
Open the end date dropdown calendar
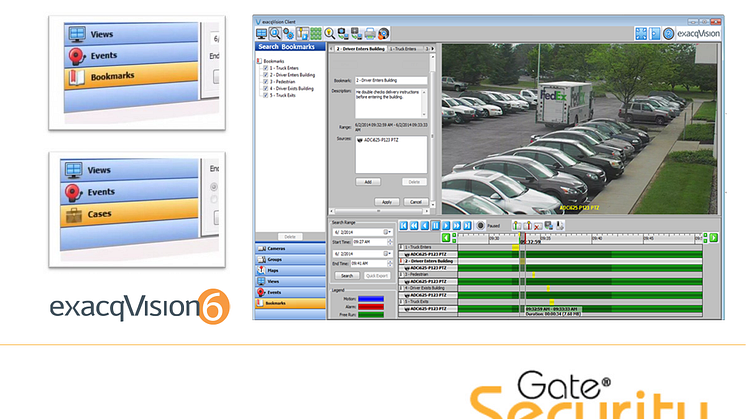[x=387, y=253]
